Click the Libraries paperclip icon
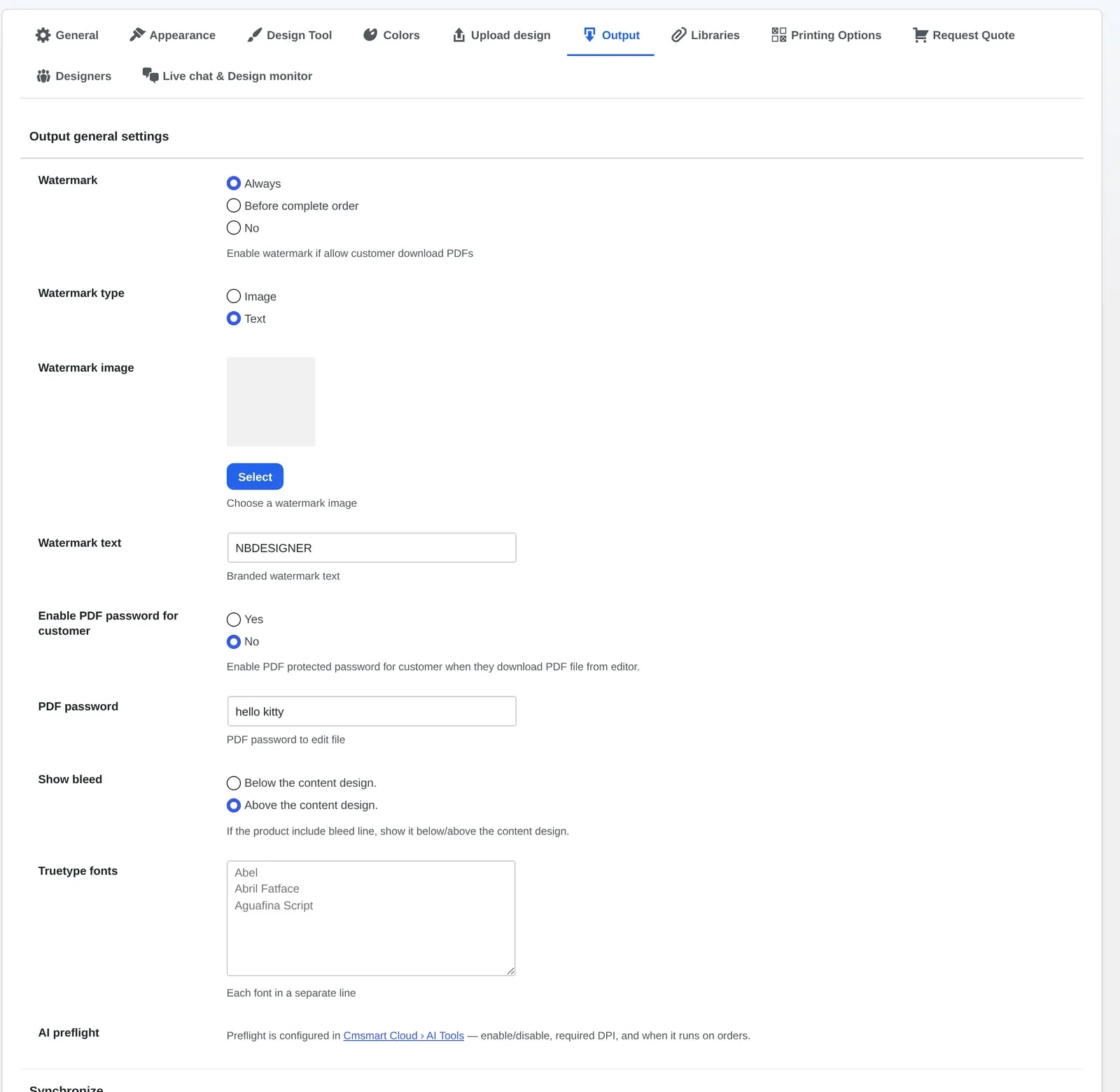Image resolution: width=1120 pixels, height=1092 pixels. coord(678,35)
